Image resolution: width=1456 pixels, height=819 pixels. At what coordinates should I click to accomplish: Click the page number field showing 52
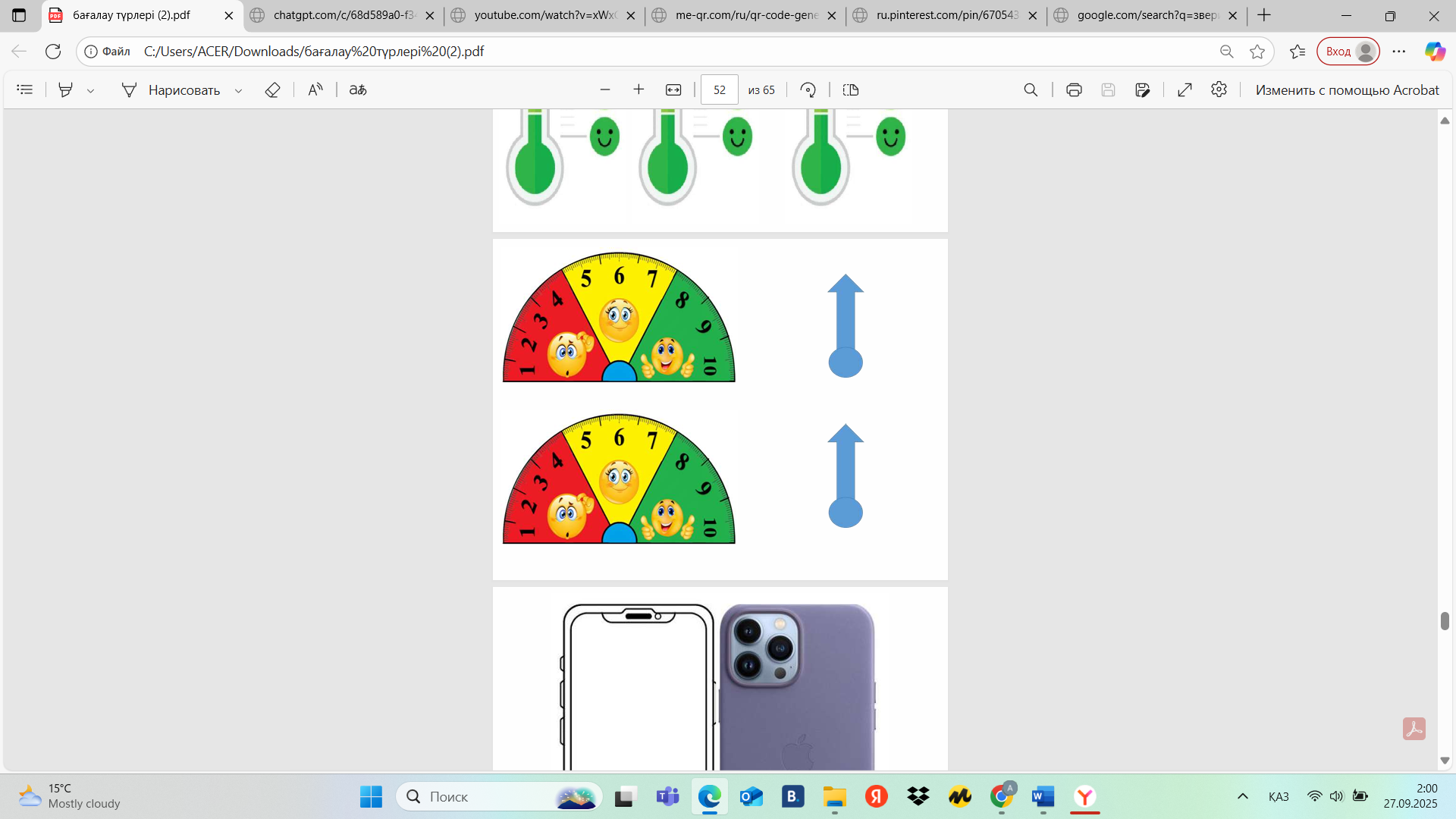tap(719, 89)
